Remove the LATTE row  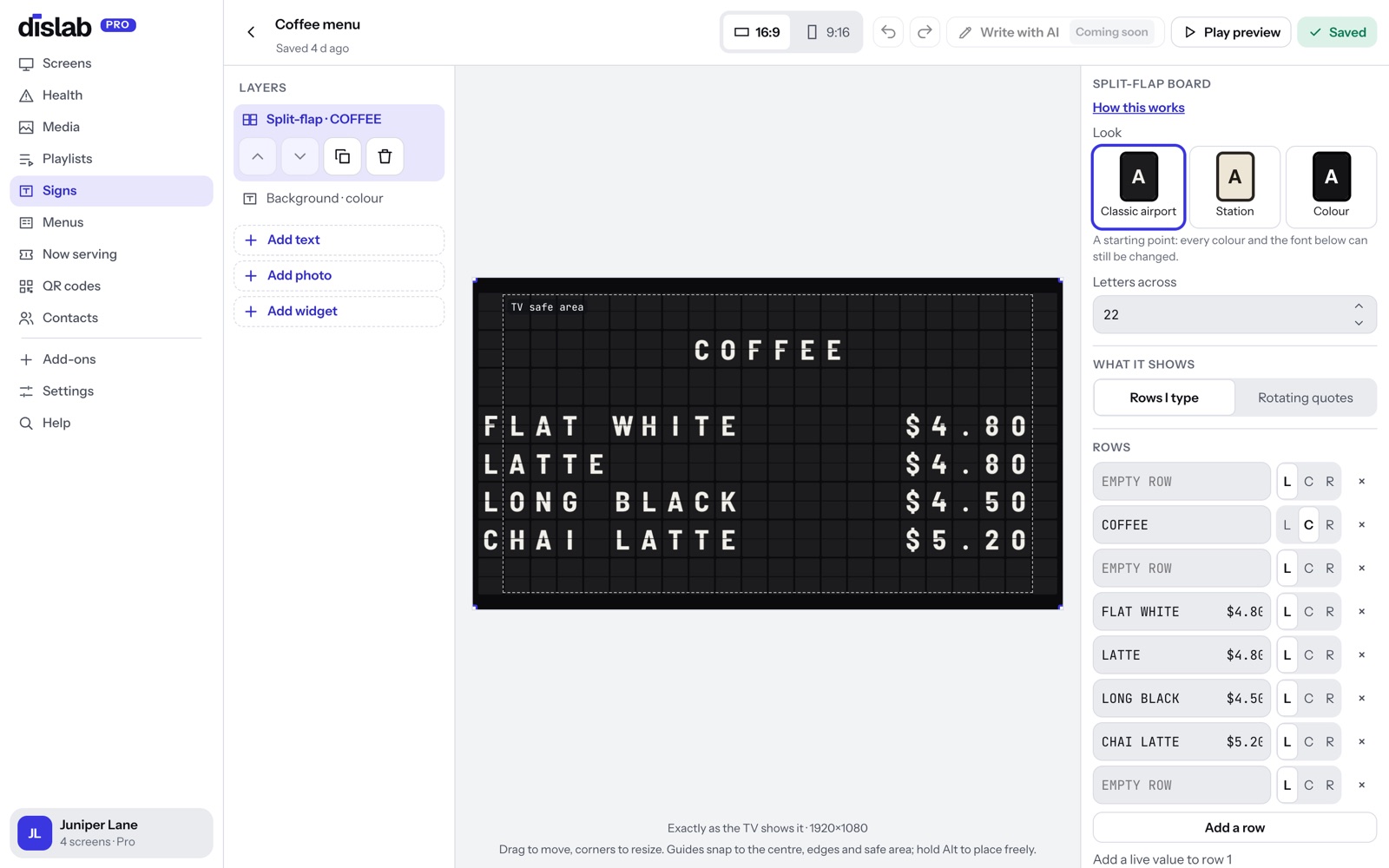1361,655
